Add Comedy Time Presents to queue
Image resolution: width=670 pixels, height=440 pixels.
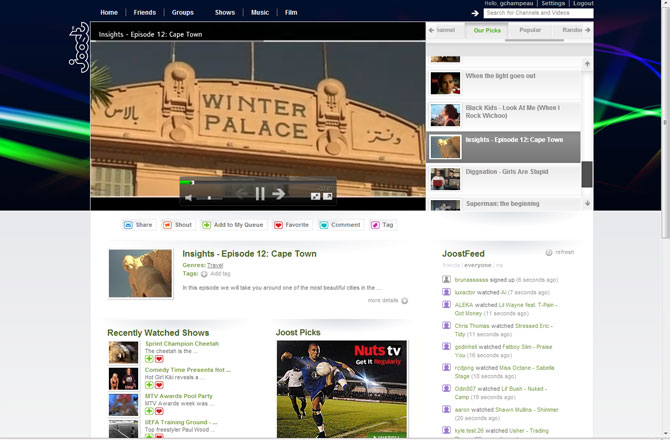[x=149, y=385]
